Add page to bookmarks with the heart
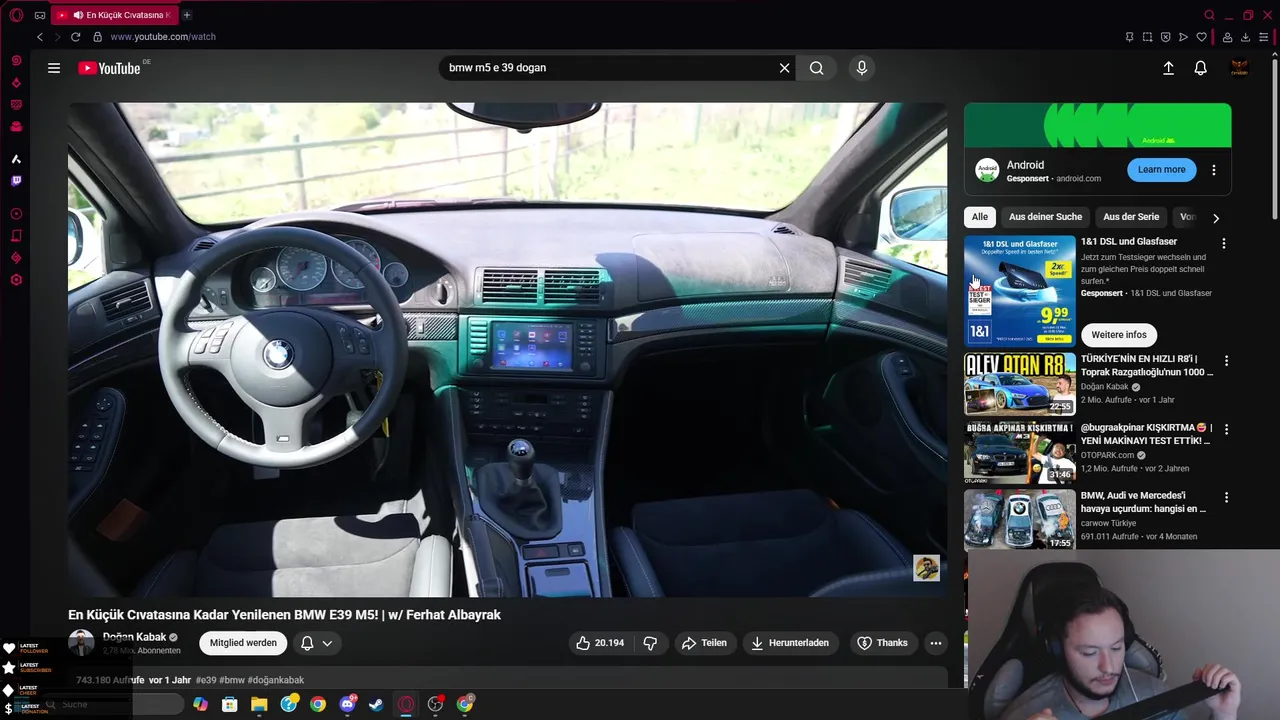Viewport: 1280px width, 720px height. (1201, 37)
